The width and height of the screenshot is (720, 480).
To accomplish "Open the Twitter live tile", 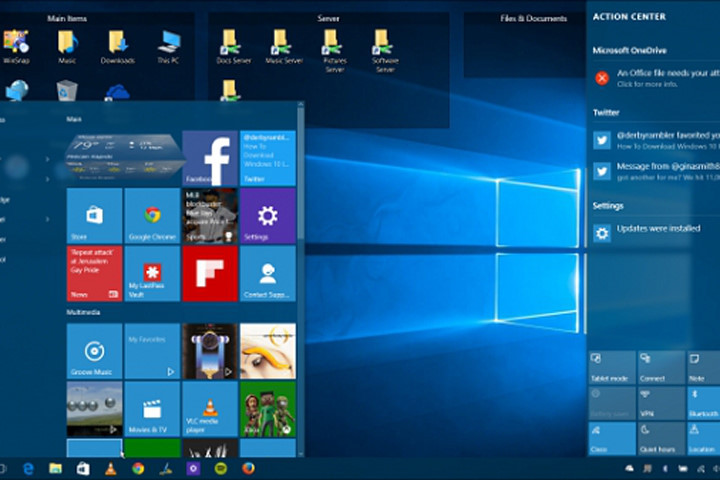I will pos(268,158).
